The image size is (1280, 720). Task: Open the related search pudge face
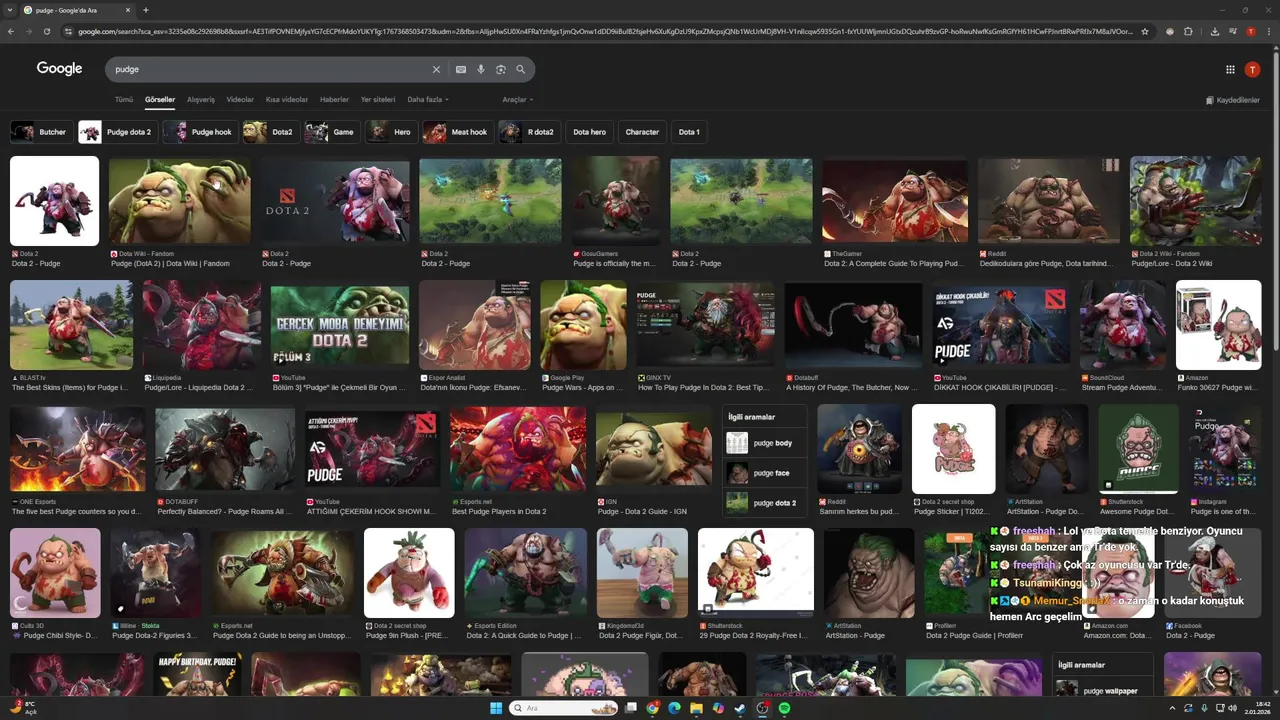click(x=764, y=473)
